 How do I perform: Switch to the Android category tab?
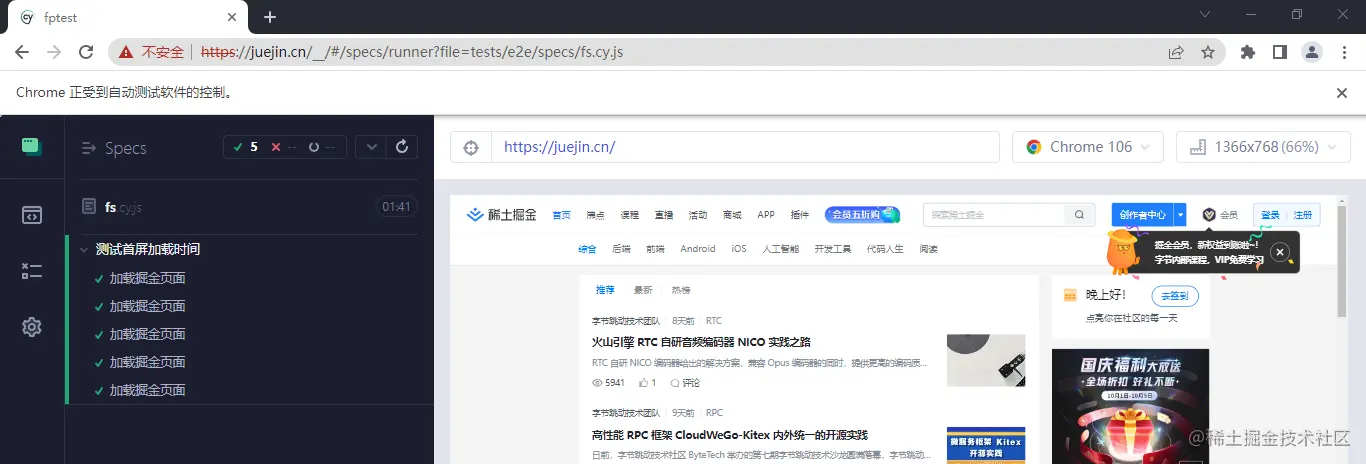click(698, 249)
